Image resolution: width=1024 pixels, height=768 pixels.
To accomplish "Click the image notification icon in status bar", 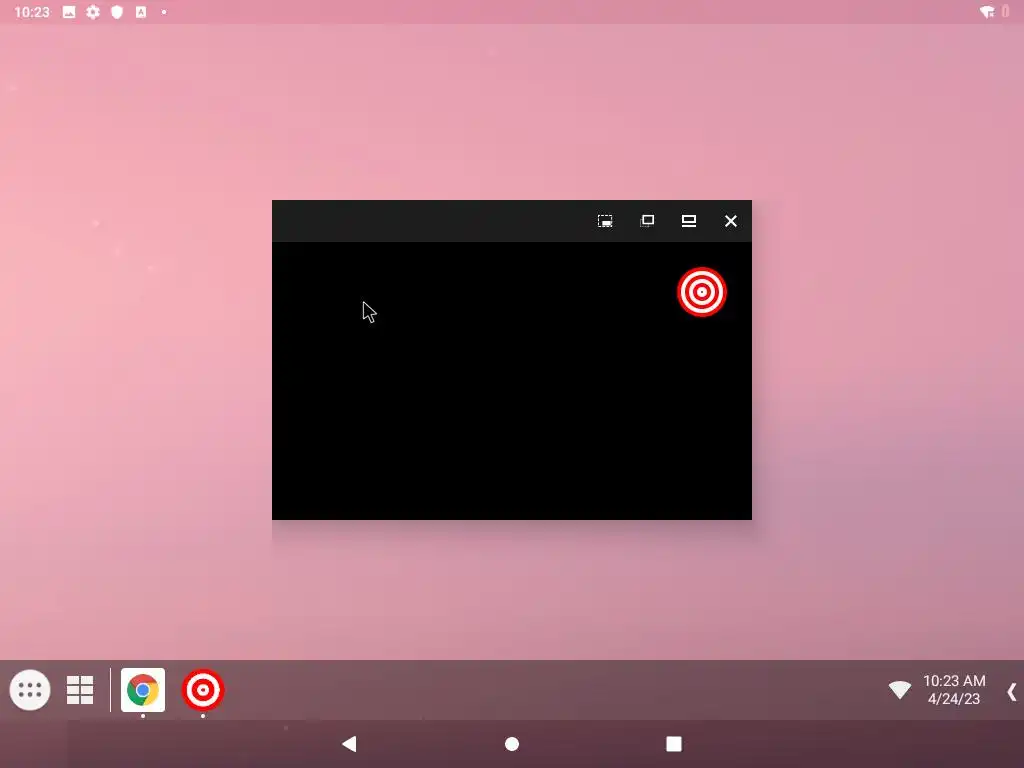I will coord(69,12).
